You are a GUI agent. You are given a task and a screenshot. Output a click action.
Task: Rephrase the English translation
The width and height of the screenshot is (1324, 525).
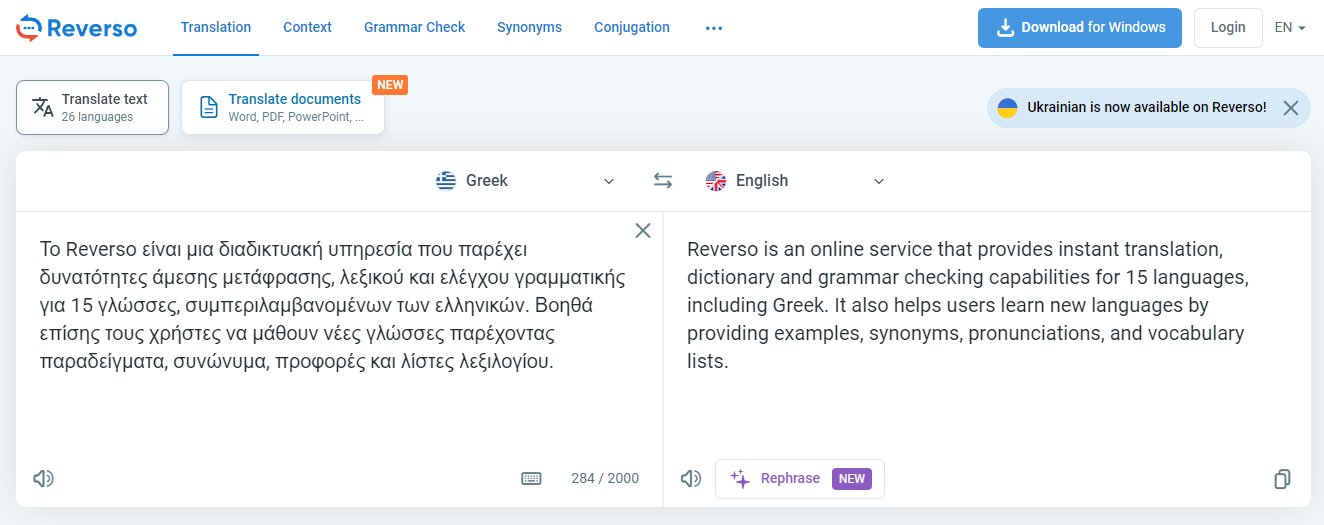tap(799, 479)
